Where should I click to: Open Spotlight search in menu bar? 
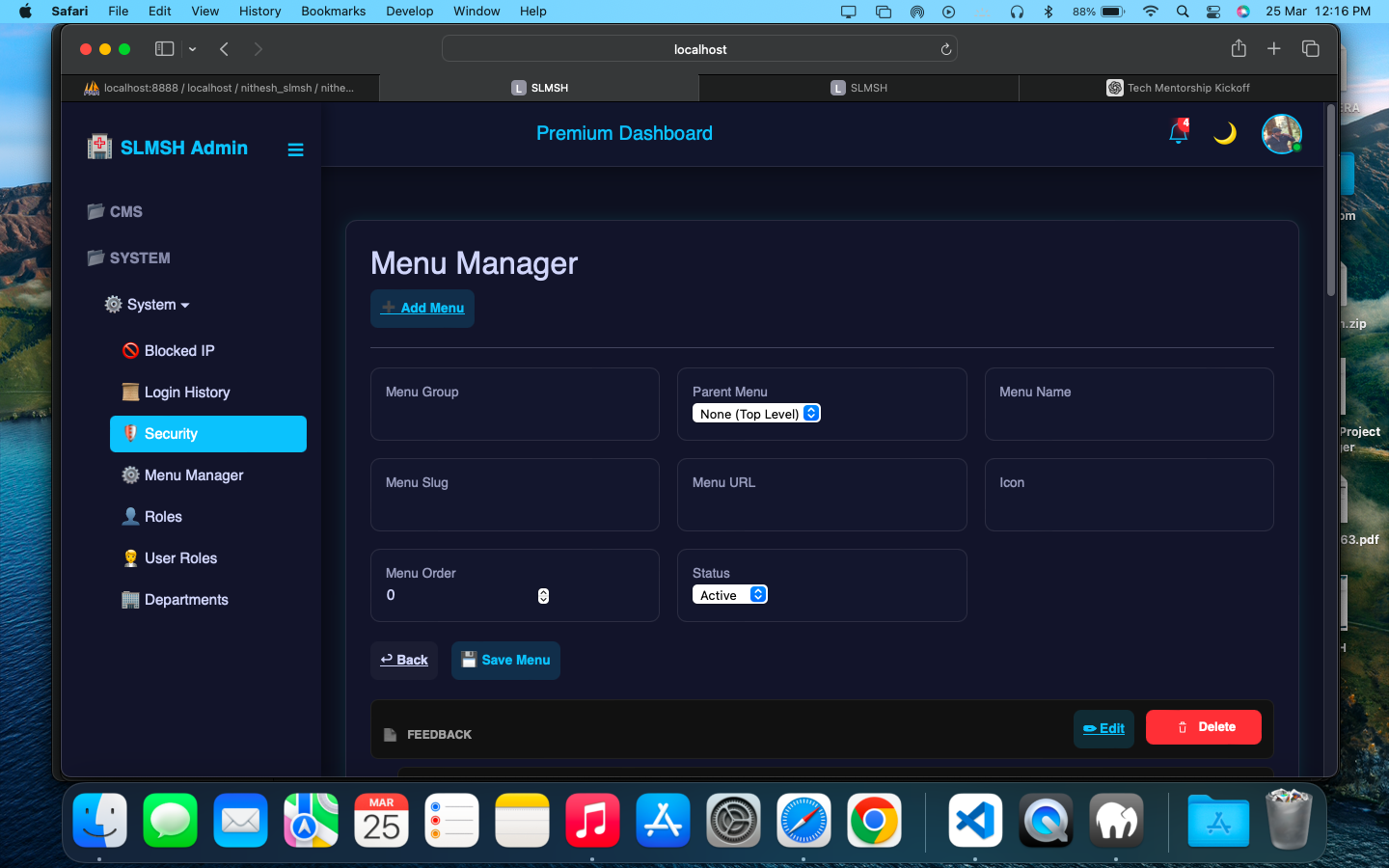click(1182, 12)
